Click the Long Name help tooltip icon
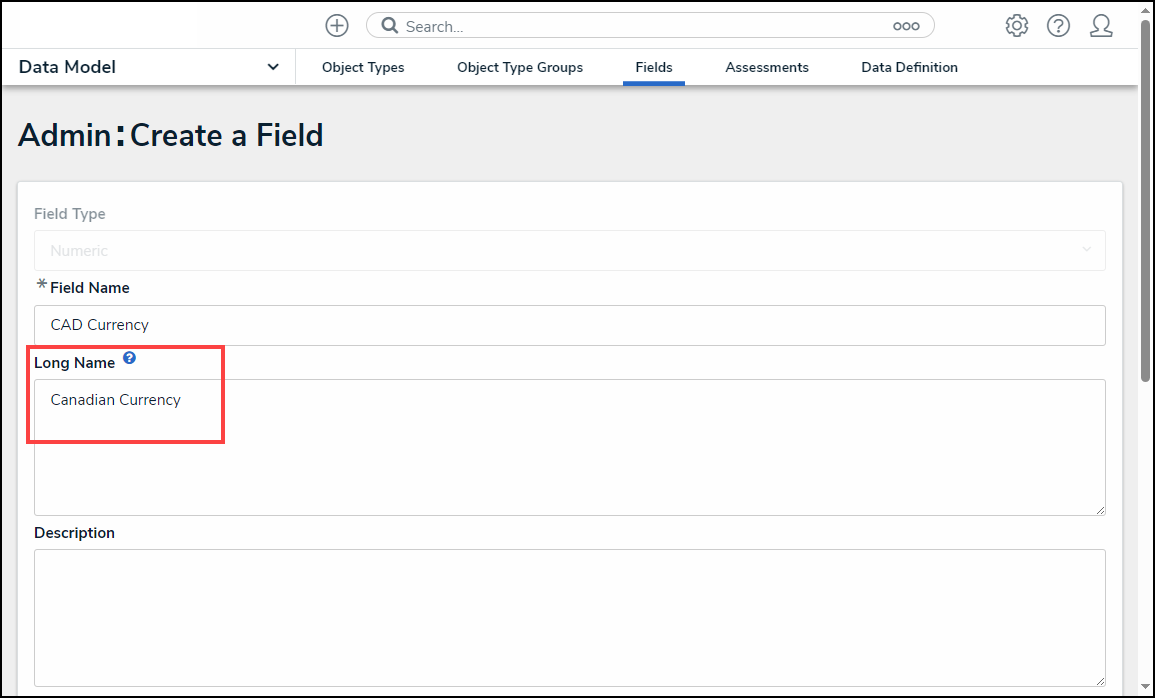The height and width of the screenshot is (698, 1155). [129, 358]
